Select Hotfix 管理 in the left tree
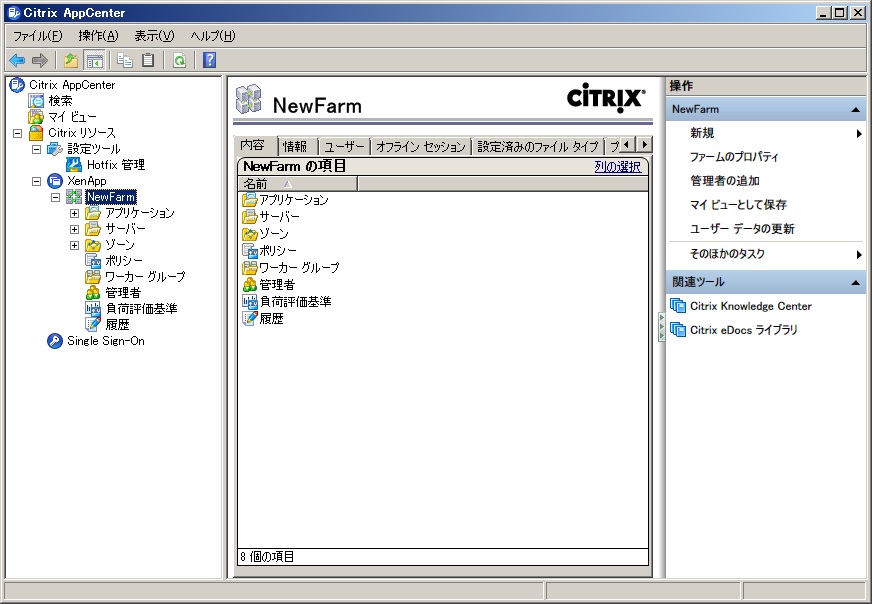The width and height of the screenshot is (872, 604). coord(115,165)
